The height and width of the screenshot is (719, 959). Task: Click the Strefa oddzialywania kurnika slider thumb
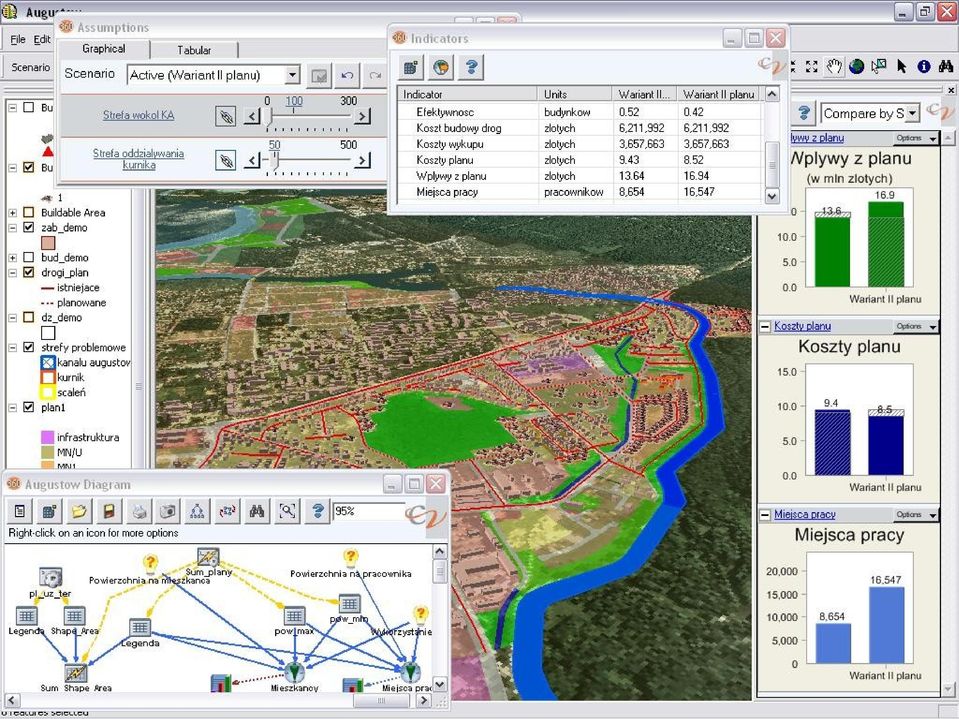275,160
